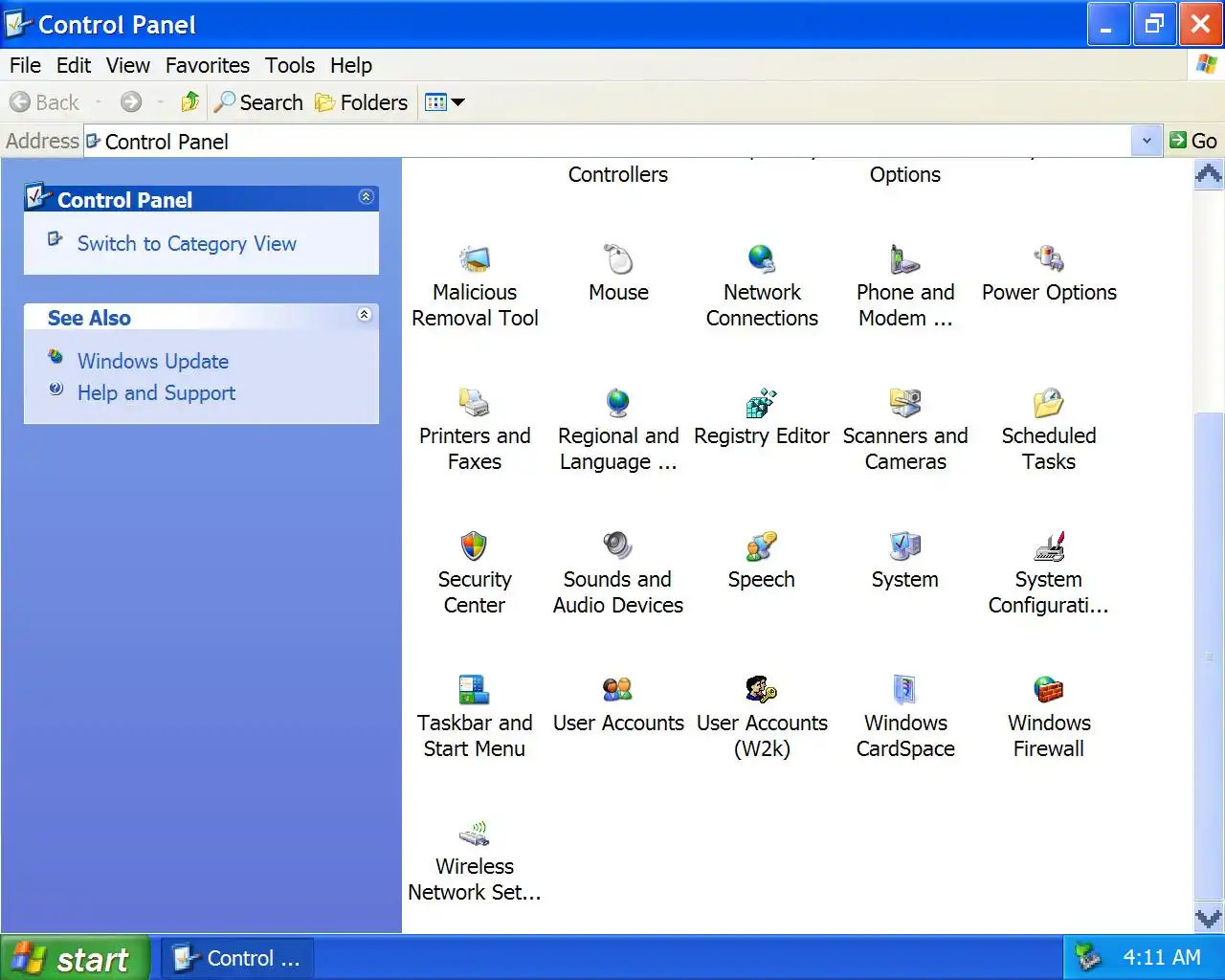Click the Forward navigation arrow
Viewport: 1225px width, 980px height.
[x=132, y=101]
